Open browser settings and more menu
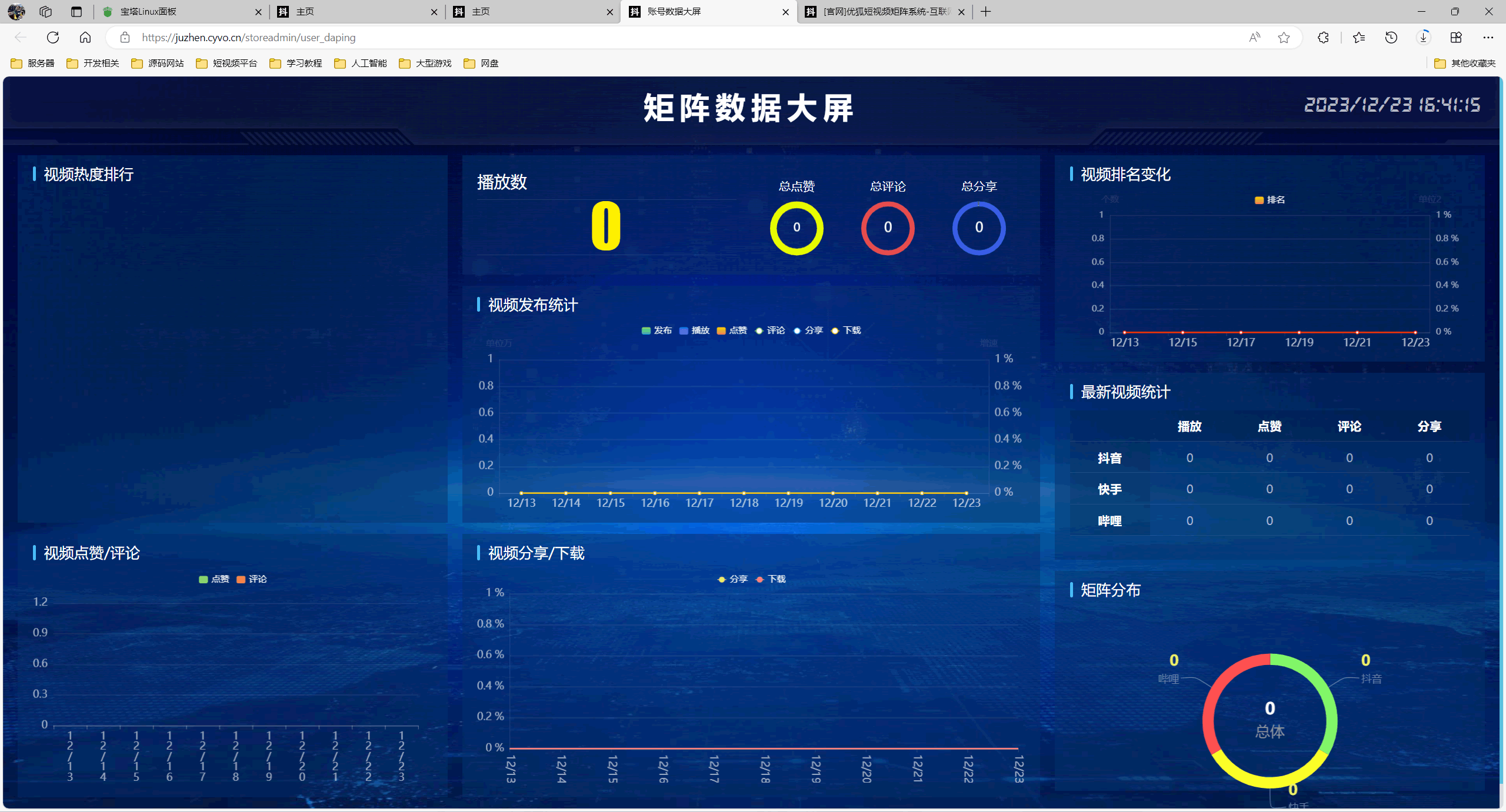Image resolution: width=1506 pixels, height=812 pixels. point(1488,38)
